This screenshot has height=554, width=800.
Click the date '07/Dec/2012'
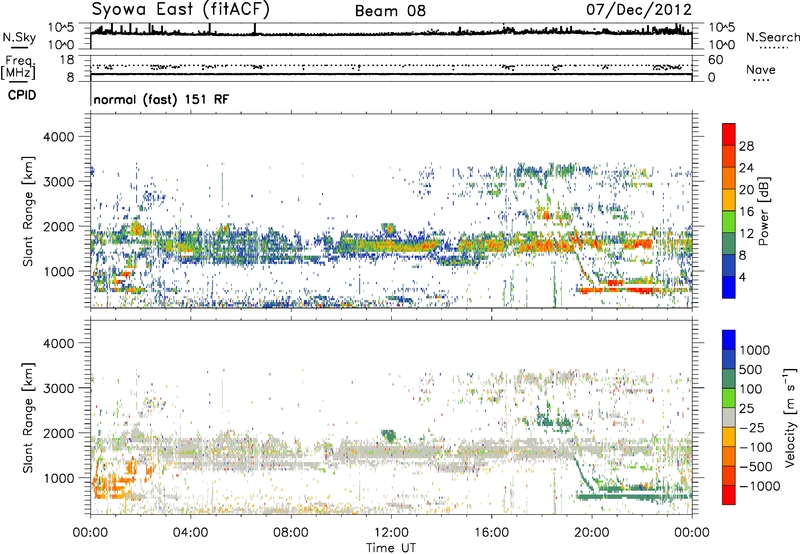pos(639,10)
